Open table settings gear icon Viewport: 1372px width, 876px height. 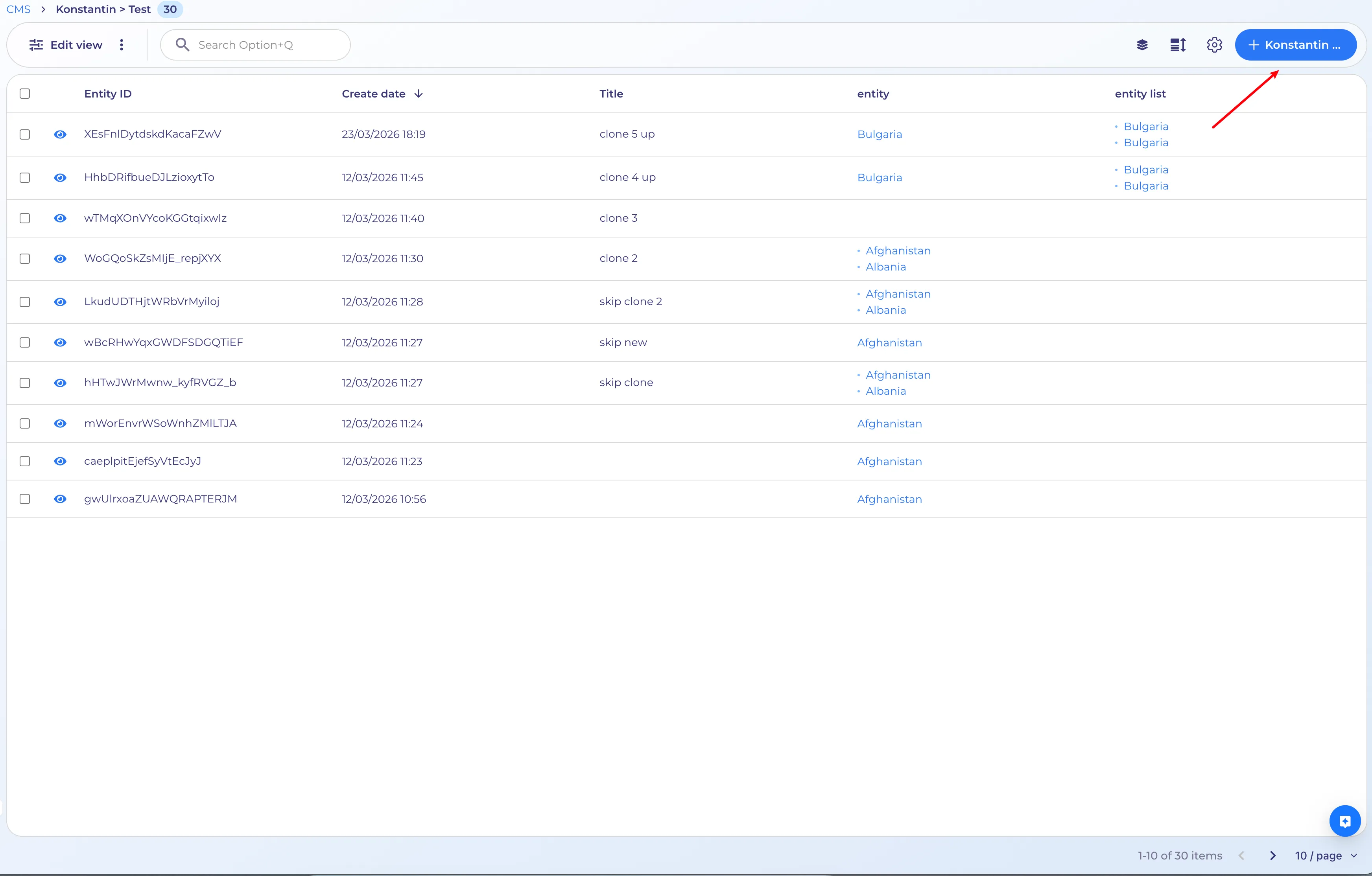[1214, 45]
